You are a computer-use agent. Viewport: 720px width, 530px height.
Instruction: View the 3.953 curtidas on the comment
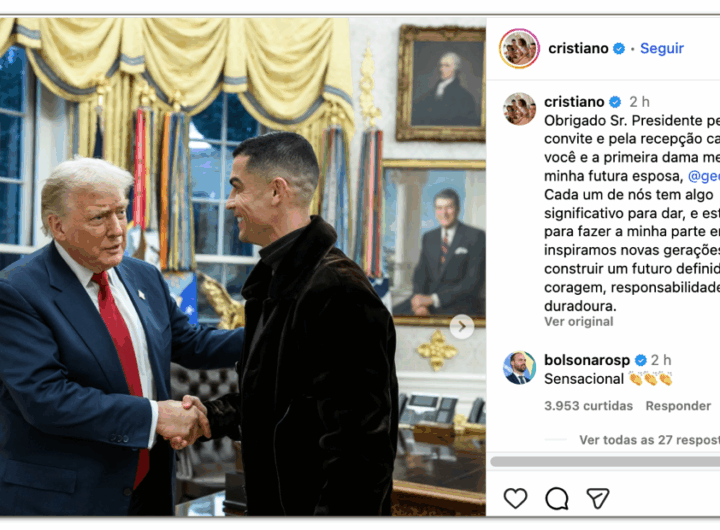[x=588, y=406]
